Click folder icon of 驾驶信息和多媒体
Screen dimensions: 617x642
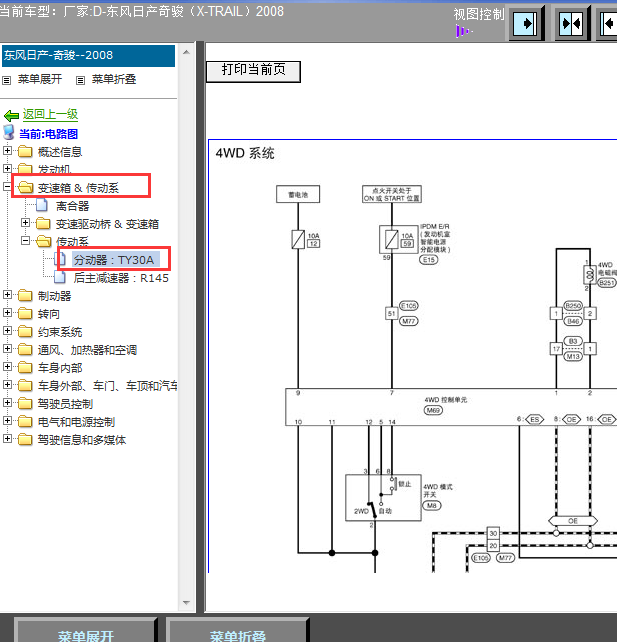point(25,440)
